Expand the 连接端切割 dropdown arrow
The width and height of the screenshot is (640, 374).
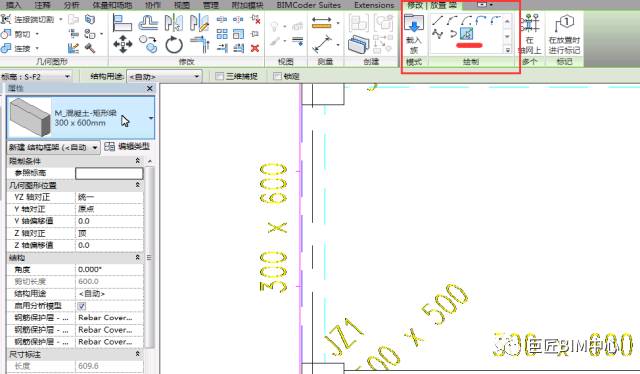tap(61, 19)
